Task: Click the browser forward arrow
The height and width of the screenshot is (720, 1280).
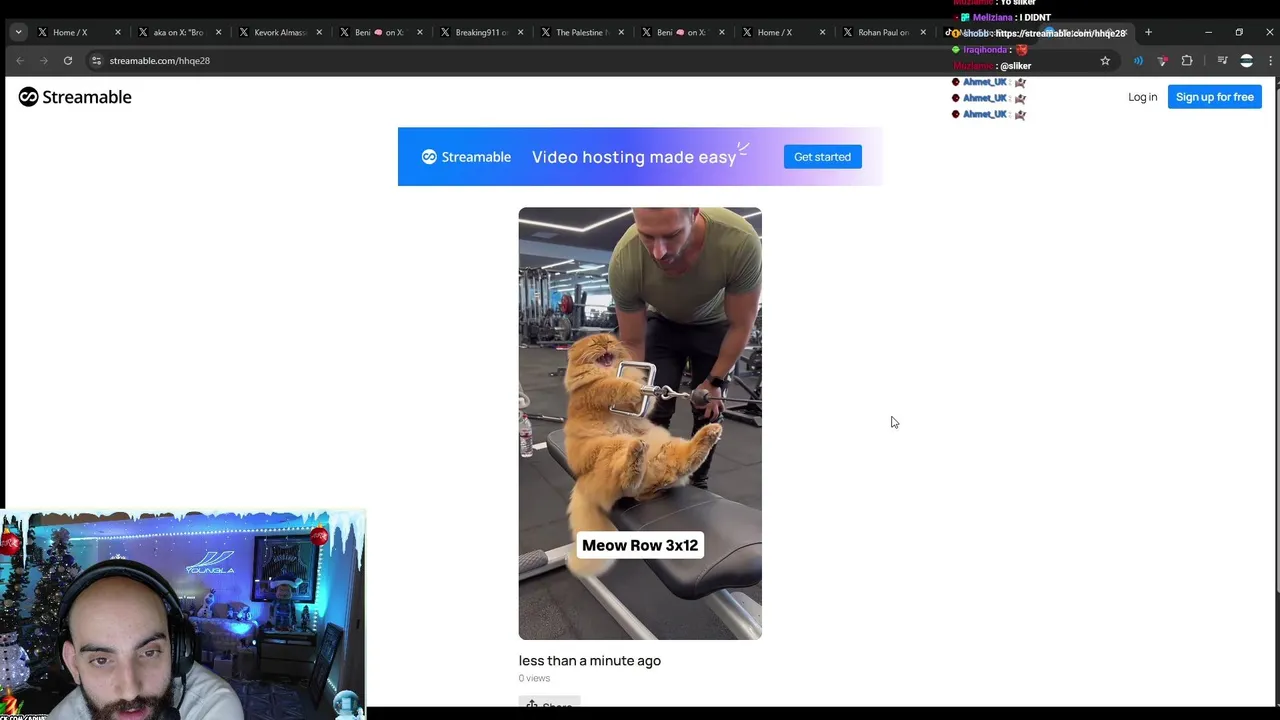Action: tap(44, 61)
